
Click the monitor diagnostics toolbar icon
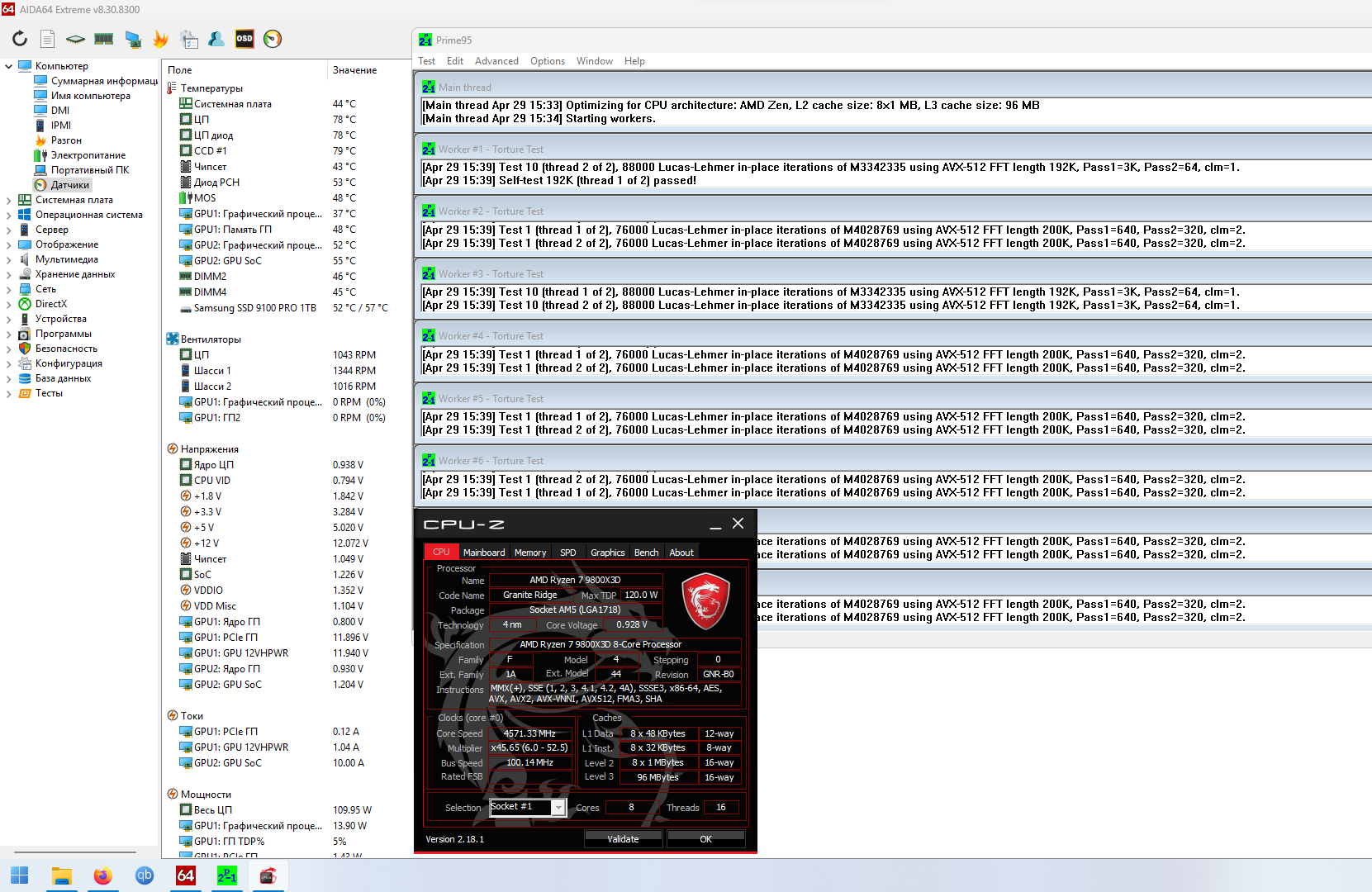[132, 39]
